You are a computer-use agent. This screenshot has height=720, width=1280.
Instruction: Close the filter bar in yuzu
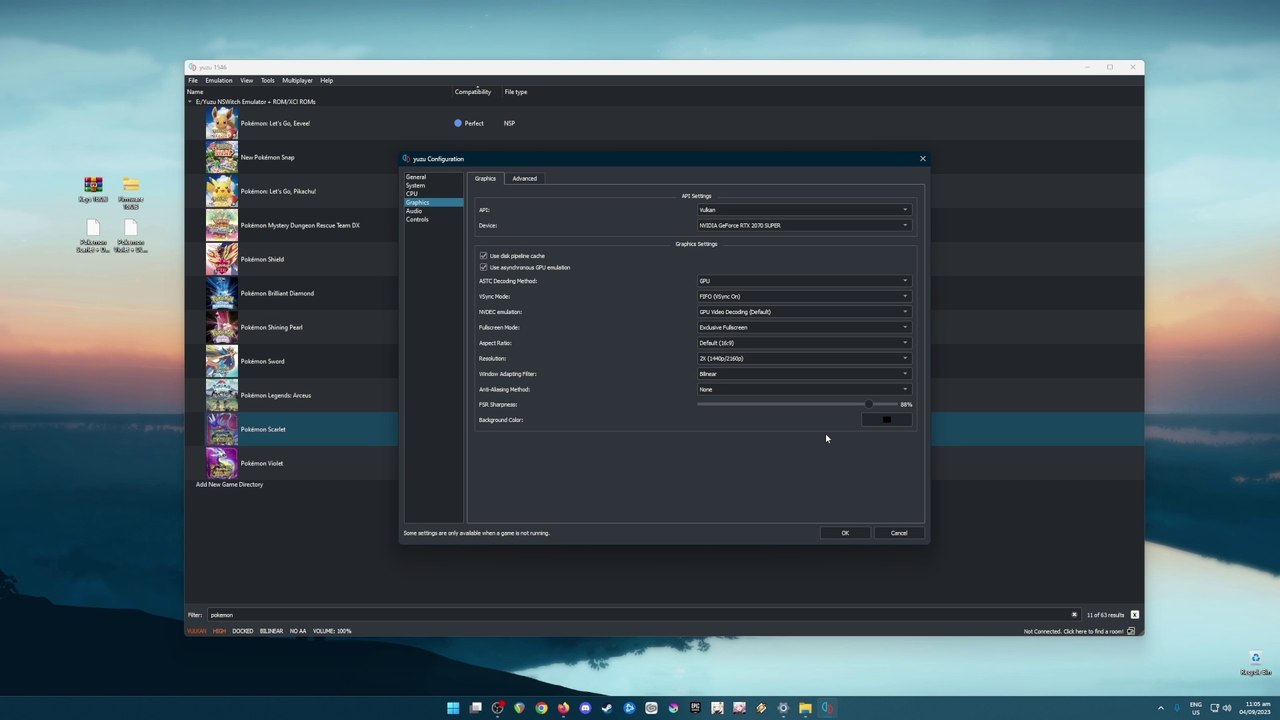1134,615
